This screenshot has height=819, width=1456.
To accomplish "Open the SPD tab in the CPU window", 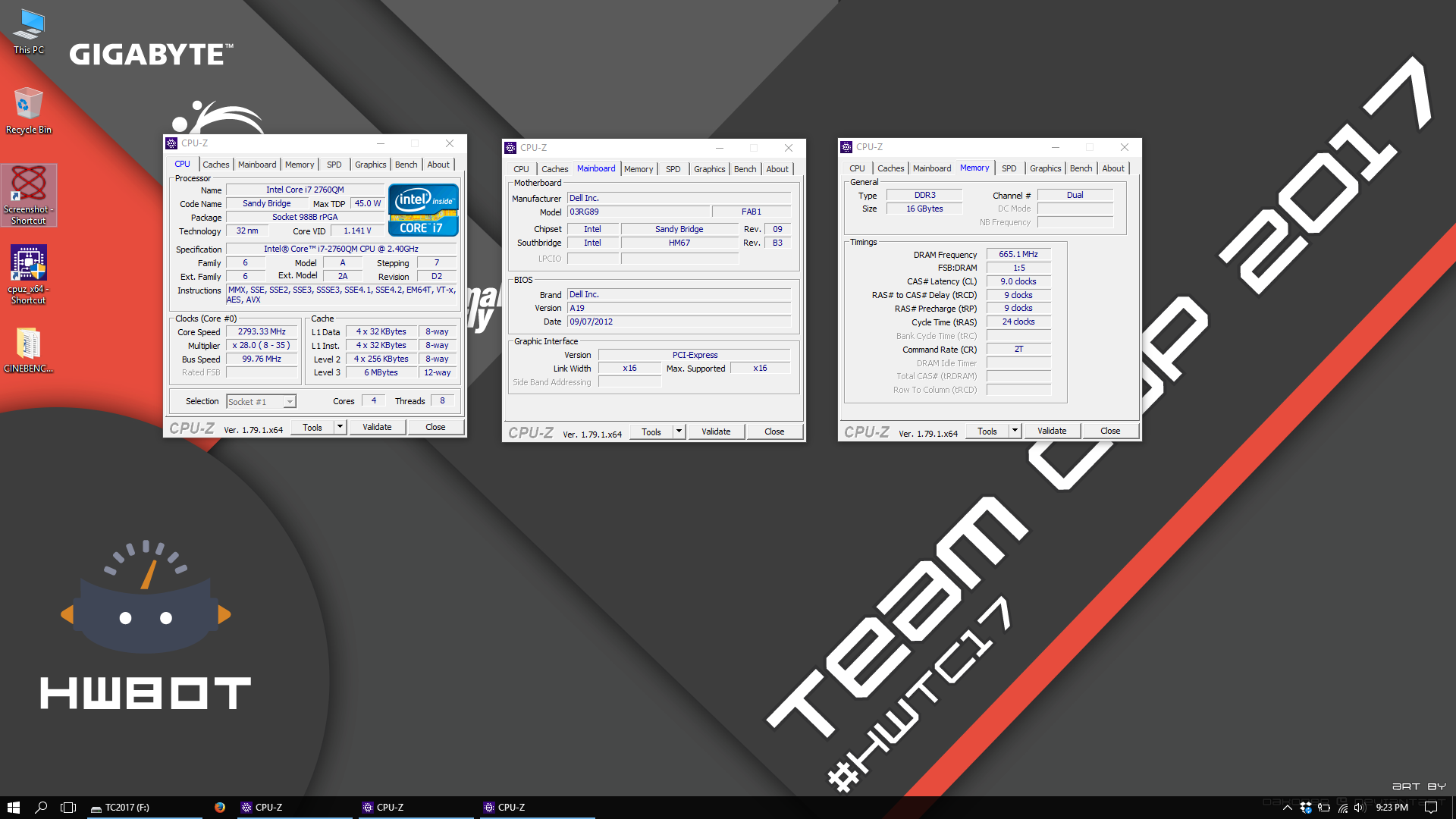I will (x=334, y=165).
